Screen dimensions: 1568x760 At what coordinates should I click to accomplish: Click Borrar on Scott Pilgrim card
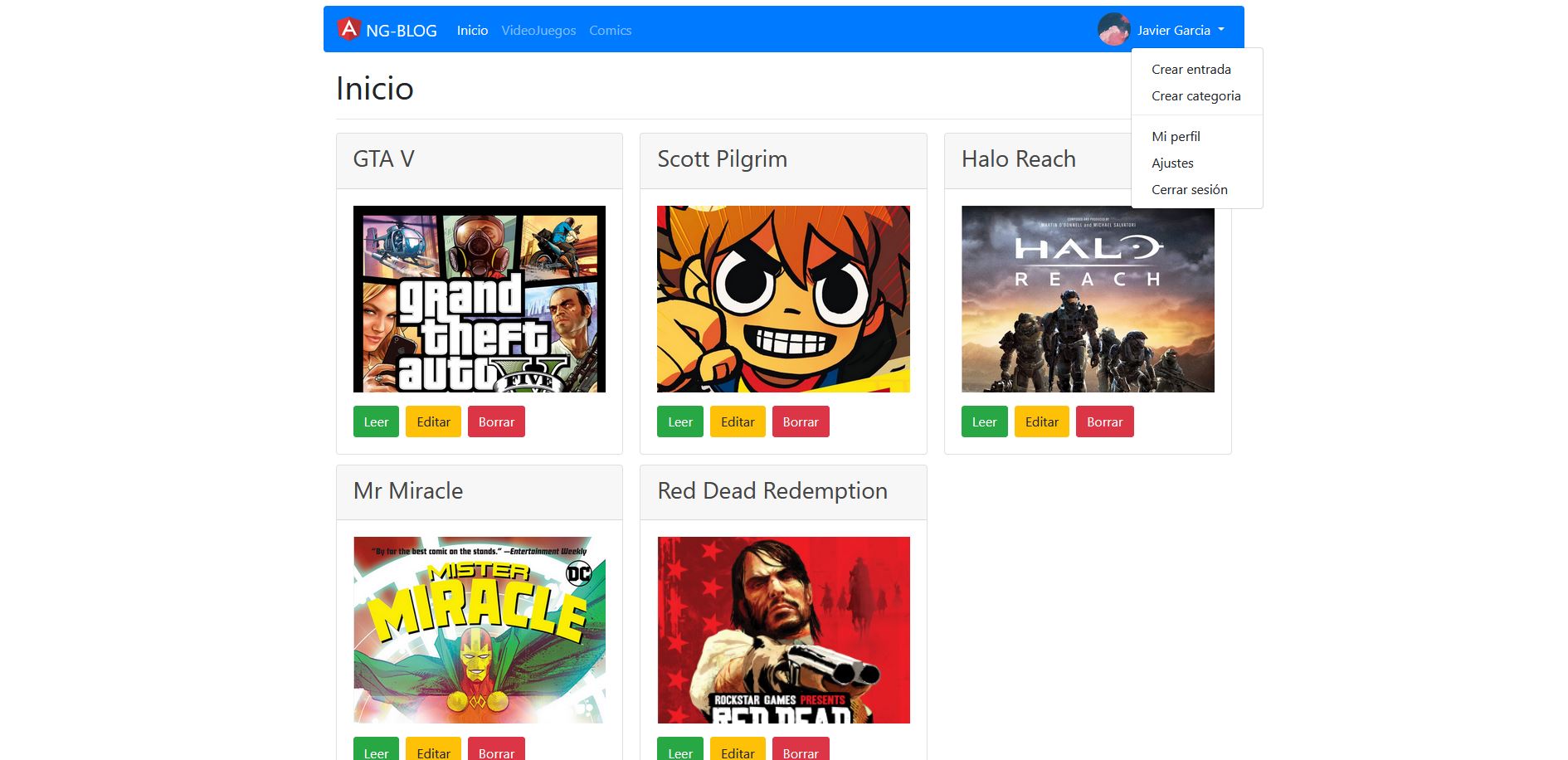(801, 421)
